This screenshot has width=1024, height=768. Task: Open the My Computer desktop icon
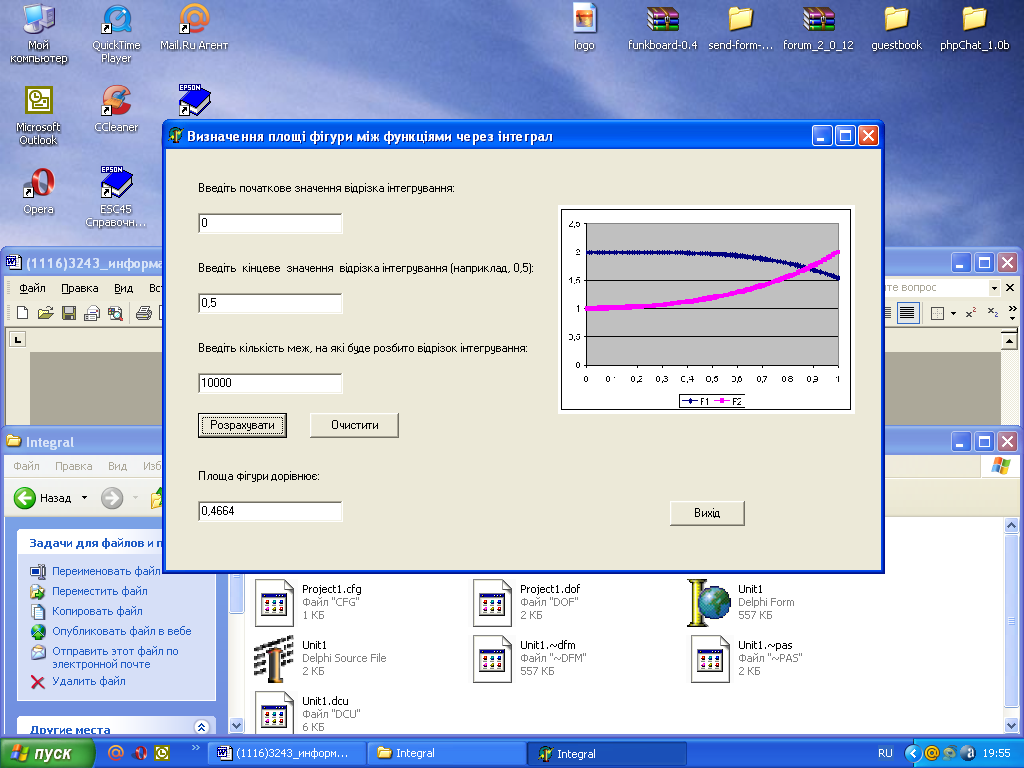point(39,33)
